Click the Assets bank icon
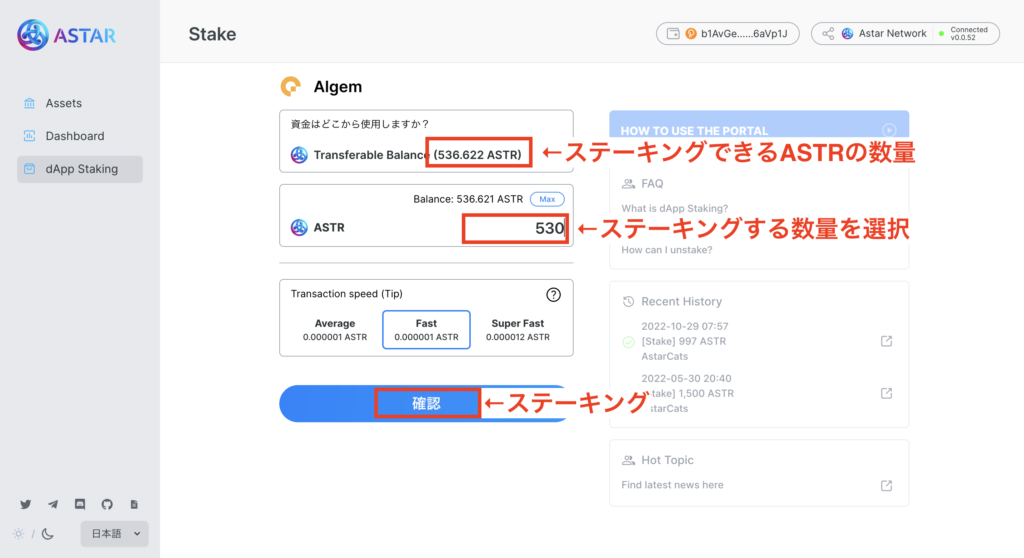Screen dimensions: 1024x558 tap(29, 103)
